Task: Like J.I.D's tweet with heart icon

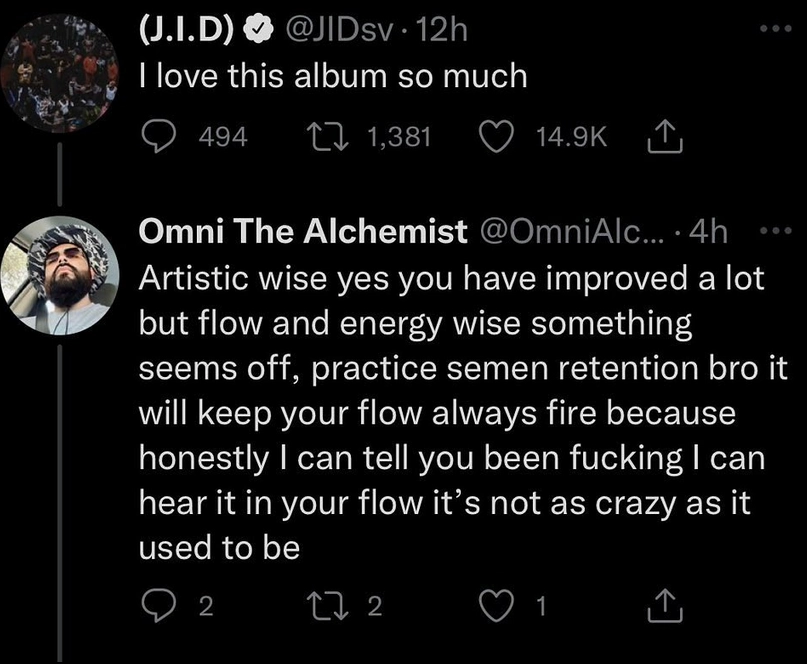Action: (497, 136)
